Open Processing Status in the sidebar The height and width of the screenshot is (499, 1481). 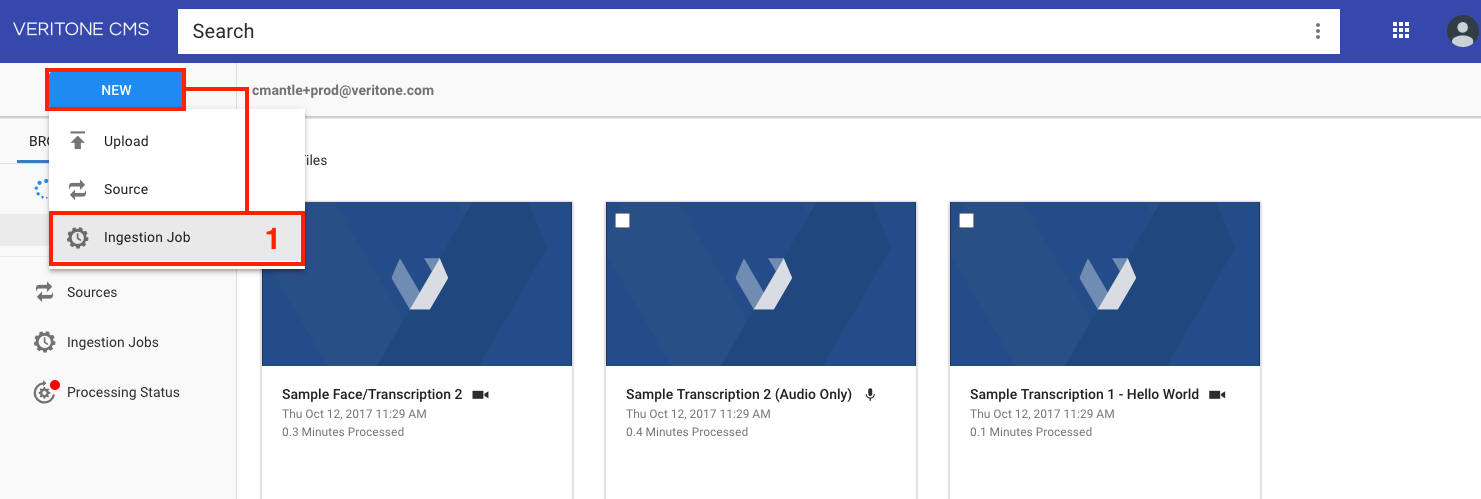123,392
